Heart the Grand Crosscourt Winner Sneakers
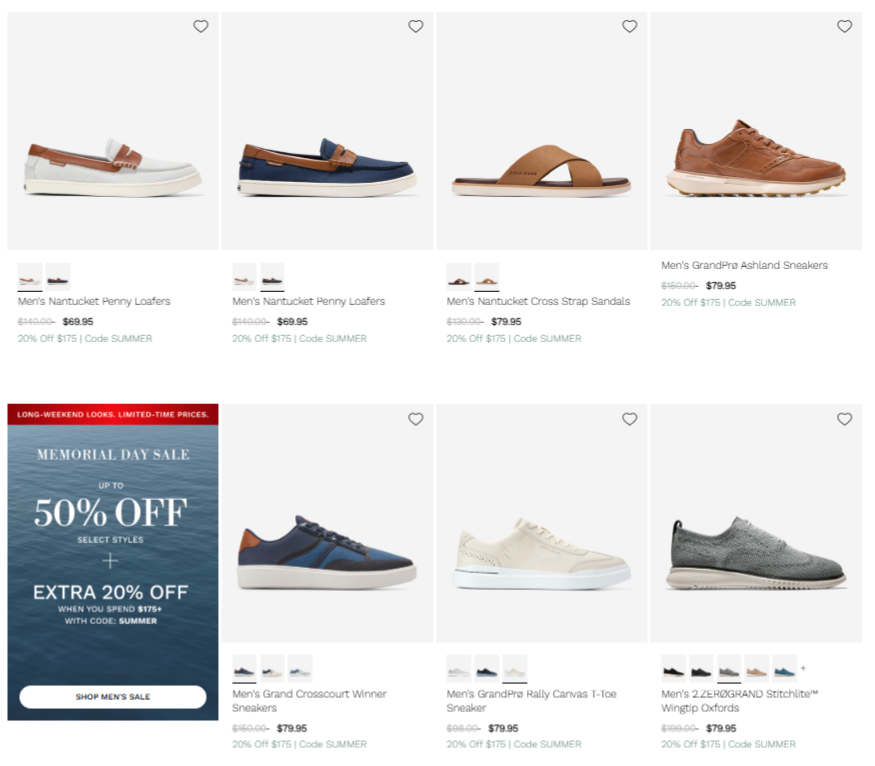 [x=415, y=420]
